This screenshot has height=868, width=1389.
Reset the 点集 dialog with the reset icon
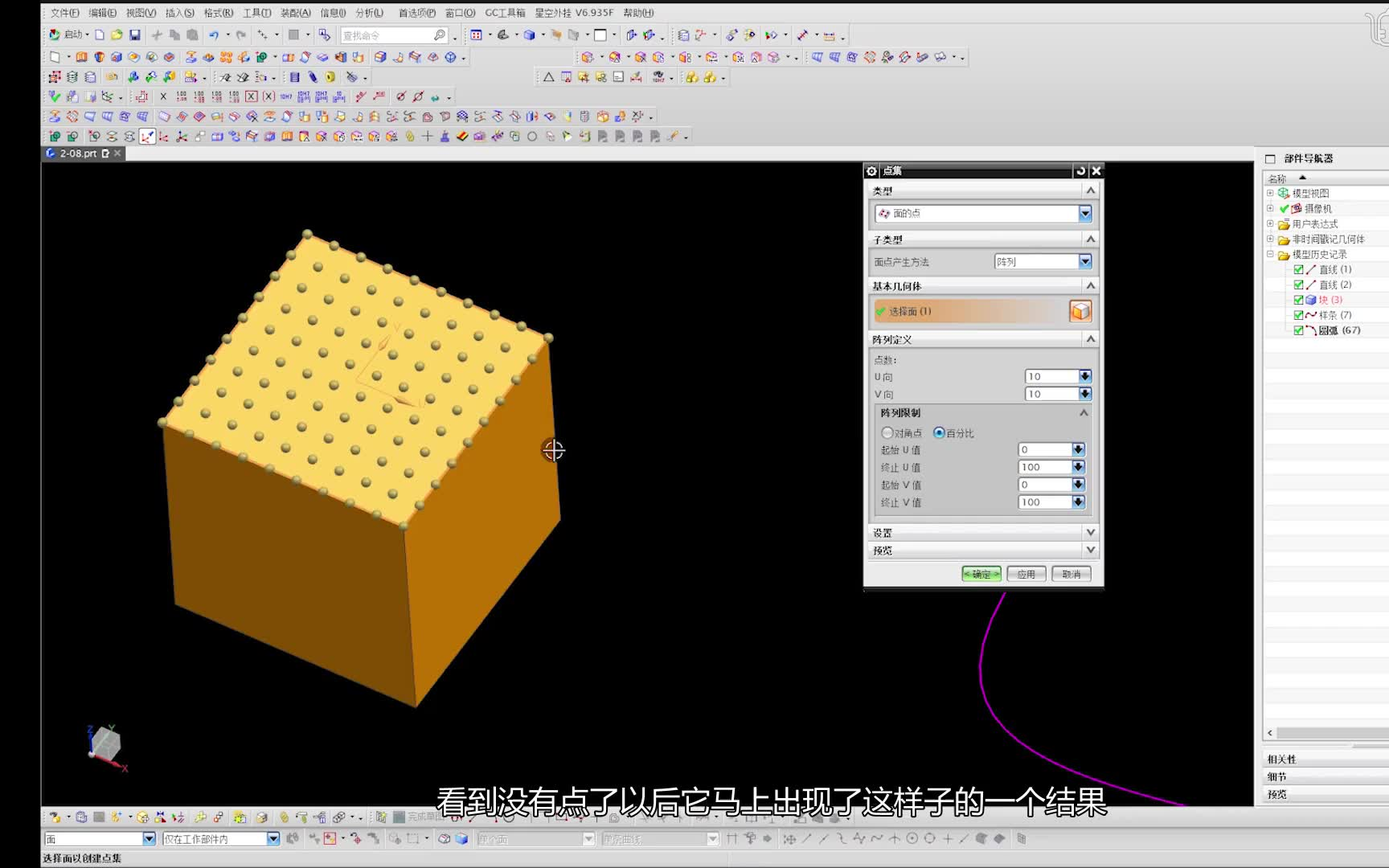[1080, 171]
